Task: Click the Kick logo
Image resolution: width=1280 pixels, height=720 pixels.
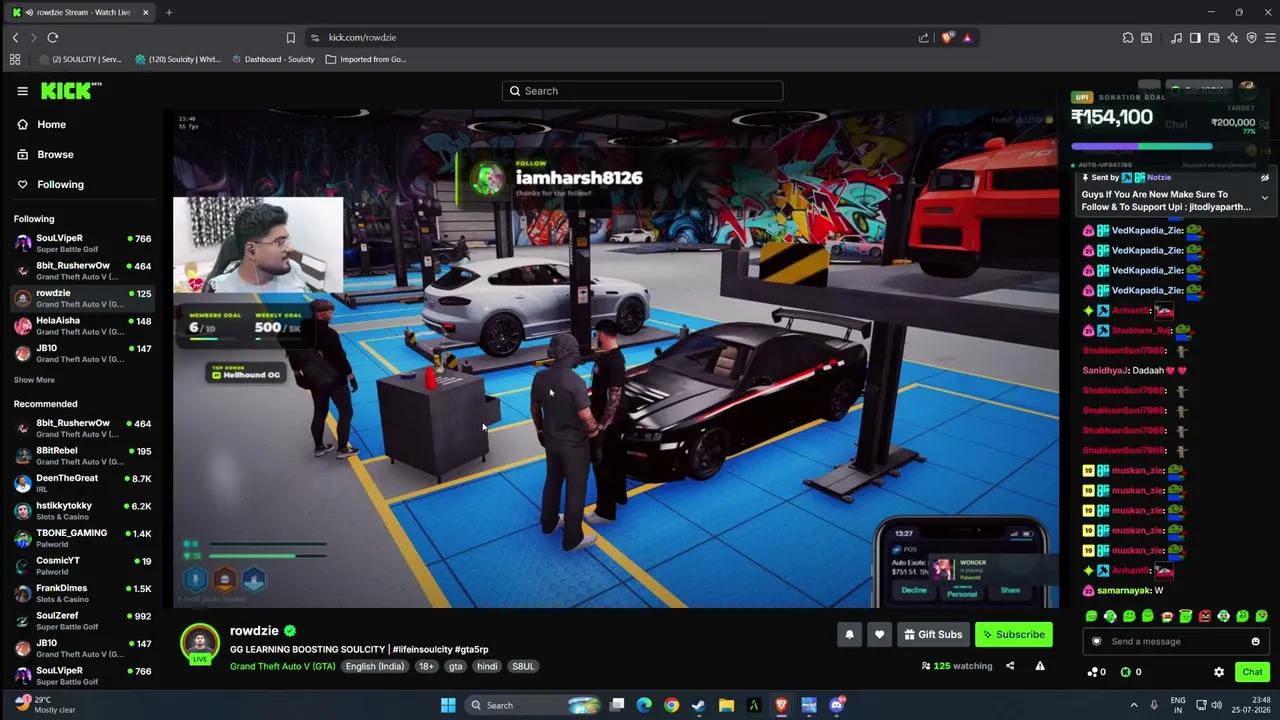Action: tap(71, 91)
